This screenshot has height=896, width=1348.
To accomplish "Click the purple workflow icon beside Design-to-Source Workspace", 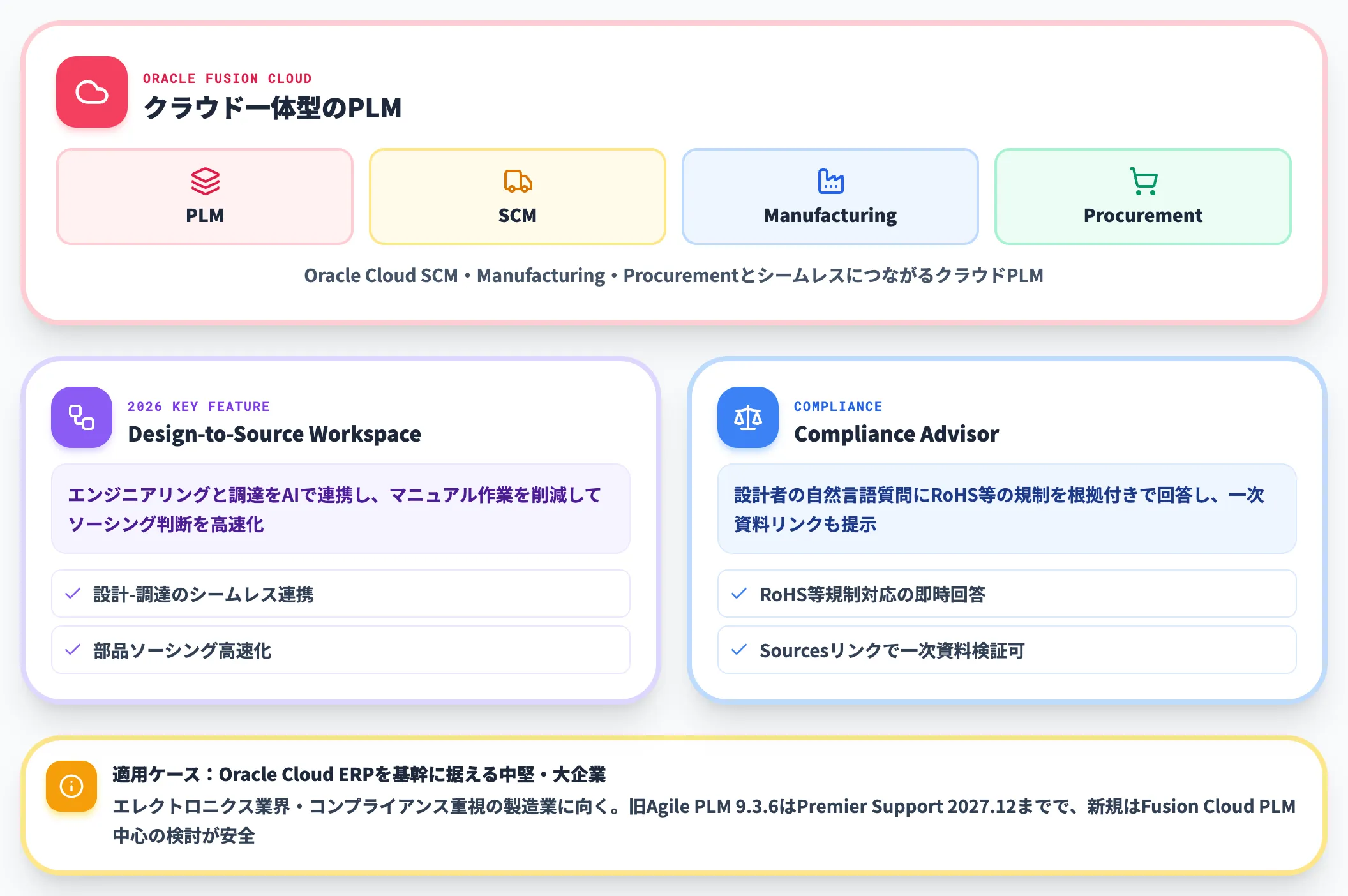I will 82,417.
